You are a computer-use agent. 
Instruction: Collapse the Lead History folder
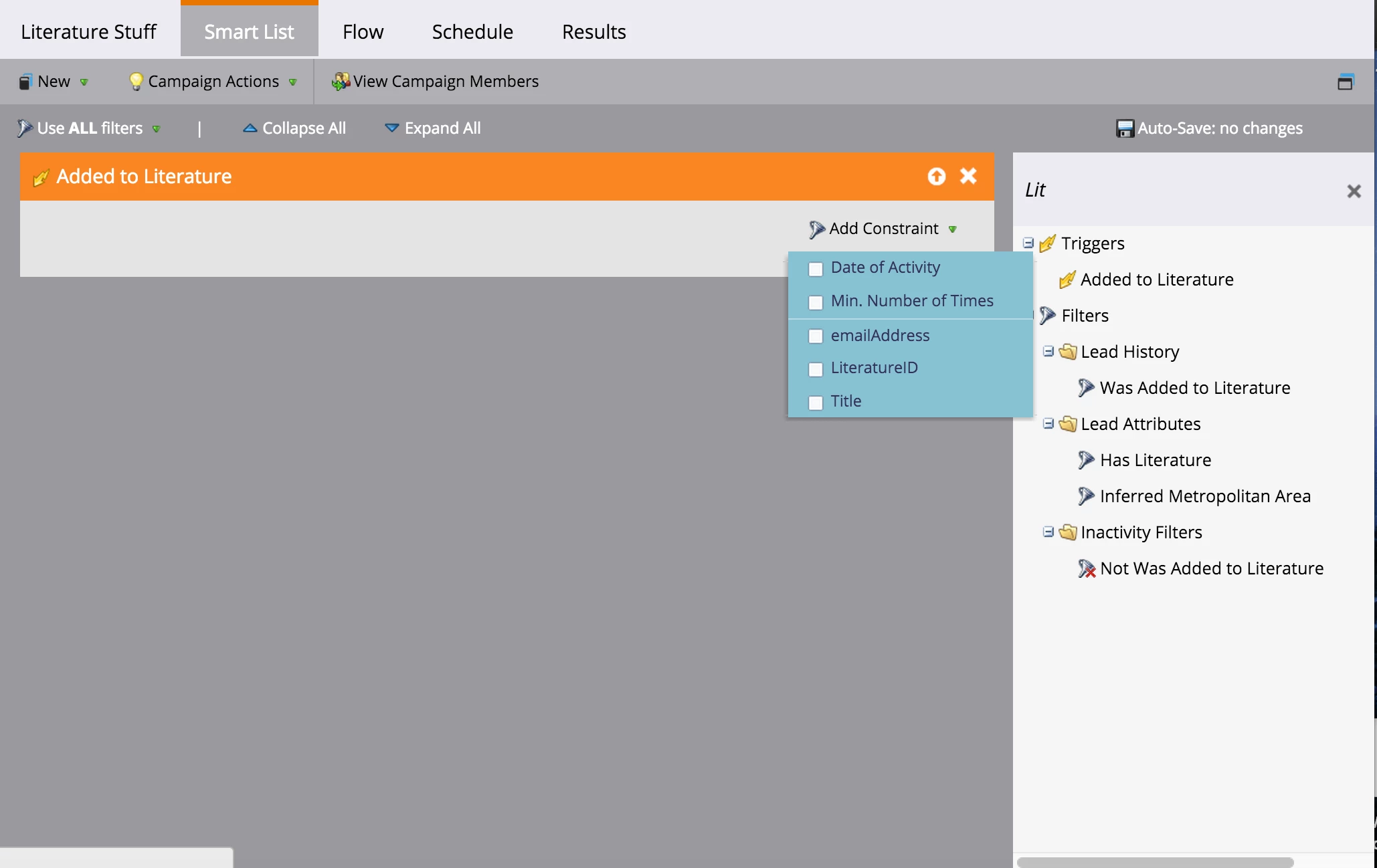click(1048, 351)
